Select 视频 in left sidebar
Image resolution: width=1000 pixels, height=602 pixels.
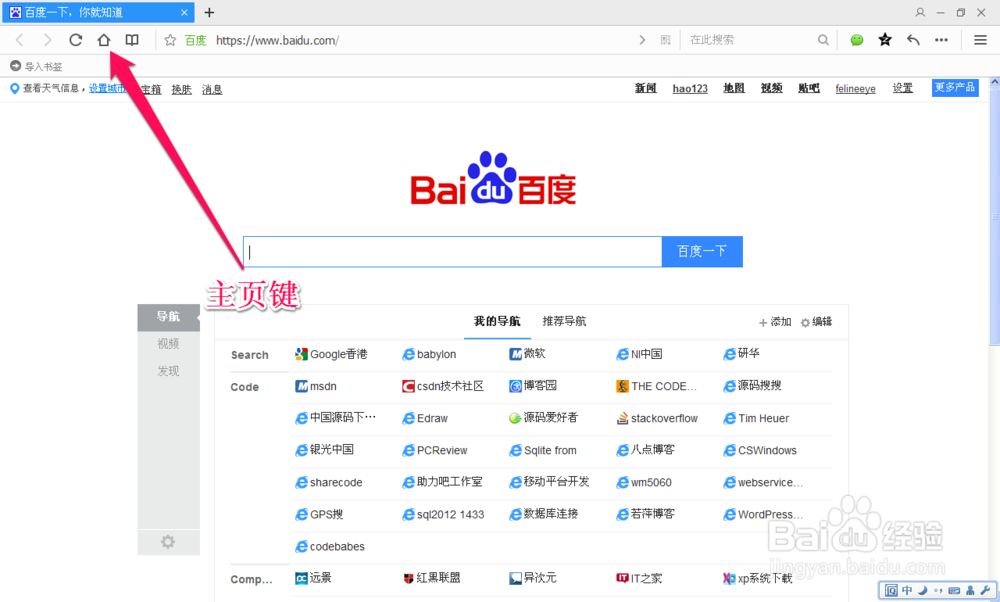point(168,344)
